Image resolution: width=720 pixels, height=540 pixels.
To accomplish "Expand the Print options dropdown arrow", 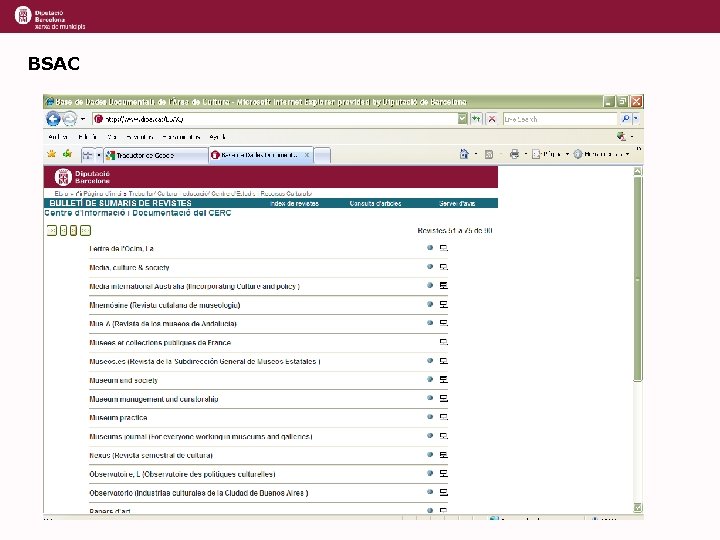I will pyautogui.click(x=526, y=154).
